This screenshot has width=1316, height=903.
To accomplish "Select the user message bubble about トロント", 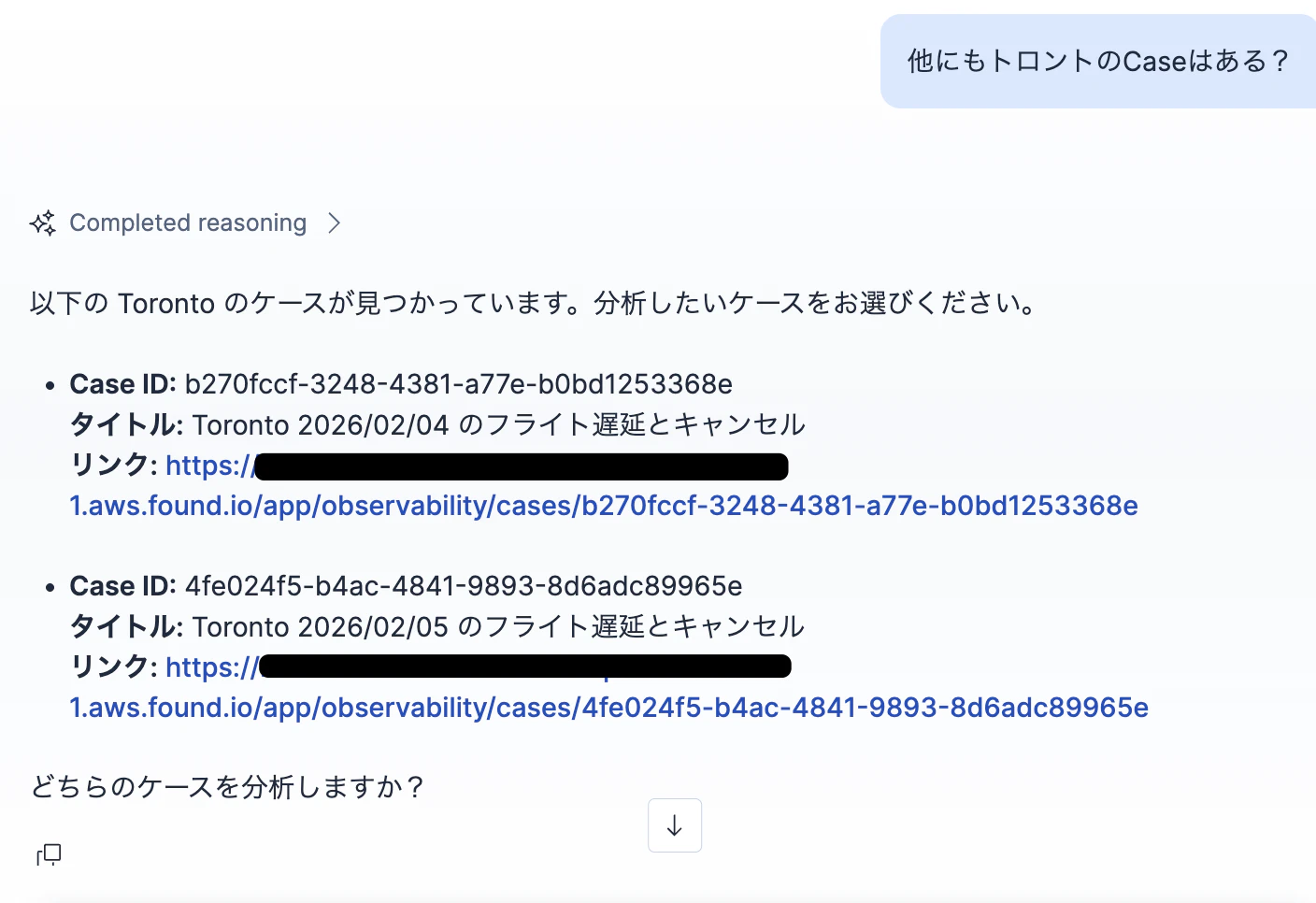I will click(x=1098, y=62).
